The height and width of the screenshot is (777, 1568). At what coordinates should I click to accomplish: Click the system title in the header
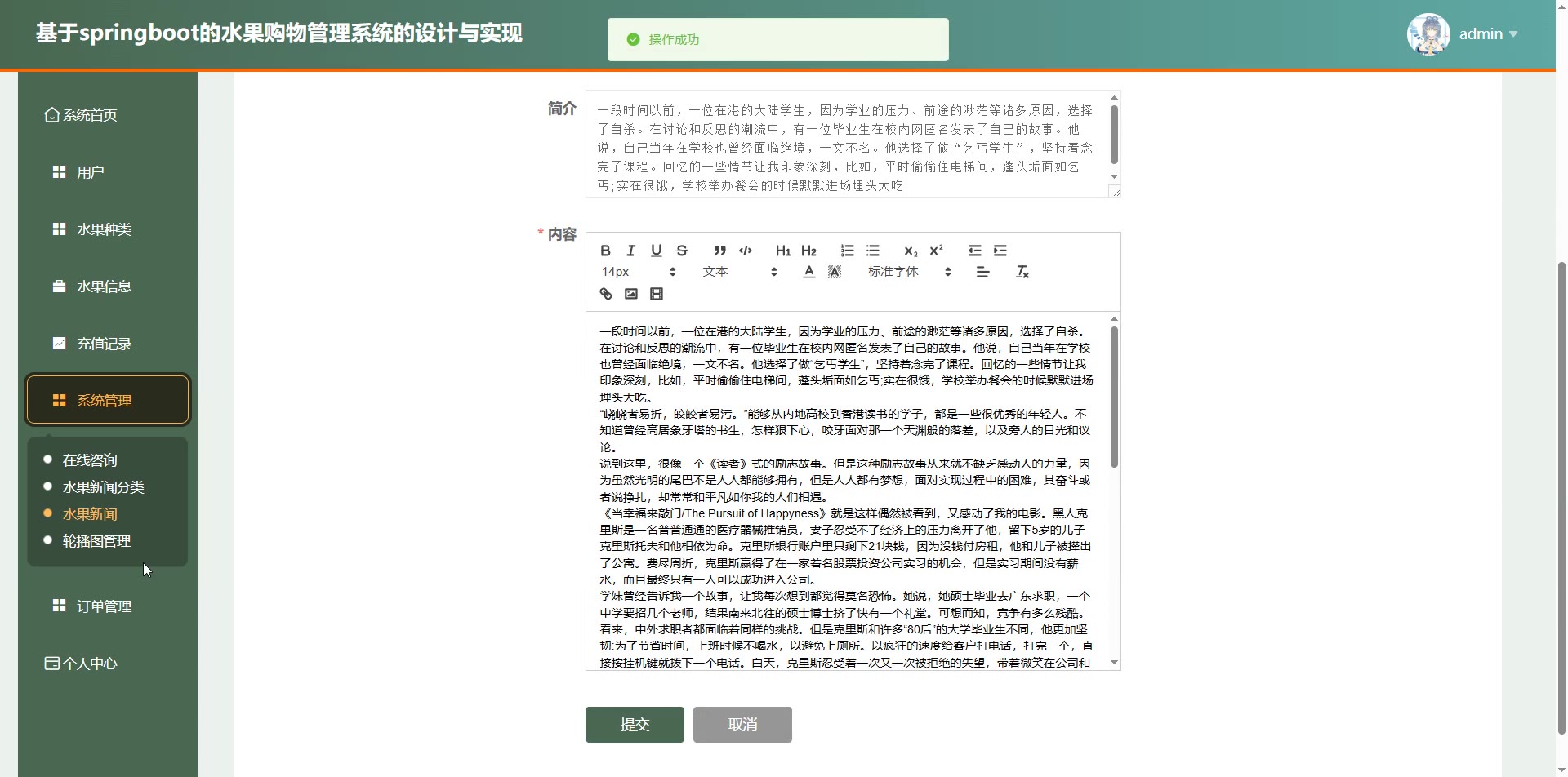[x=279, y=33]
